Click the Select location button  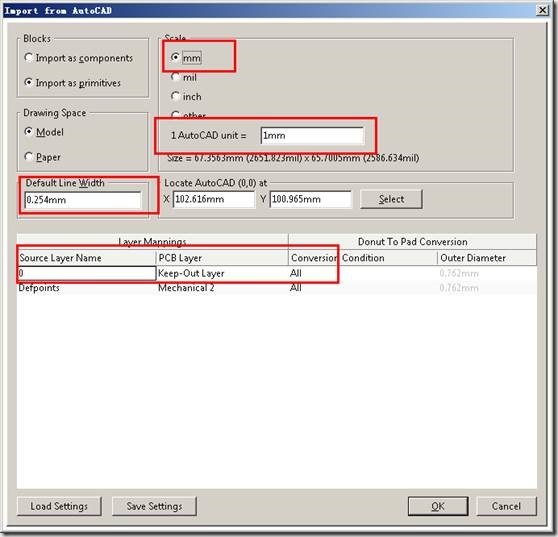391,199
